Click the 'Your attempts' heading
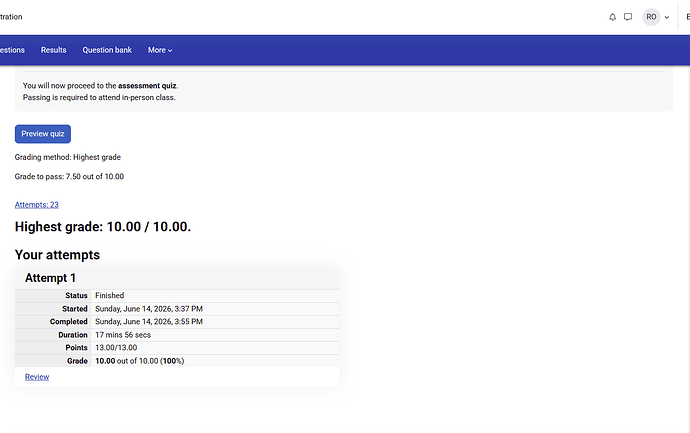 57,255
